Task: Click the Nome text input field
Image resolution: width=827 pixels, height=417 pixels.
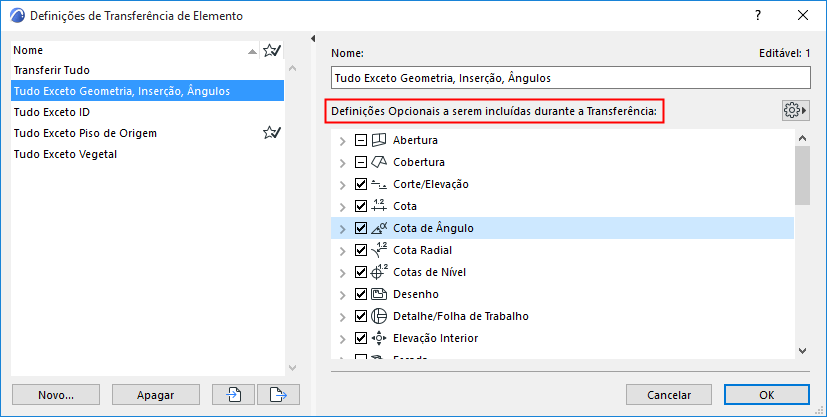Action: [570, 78]
